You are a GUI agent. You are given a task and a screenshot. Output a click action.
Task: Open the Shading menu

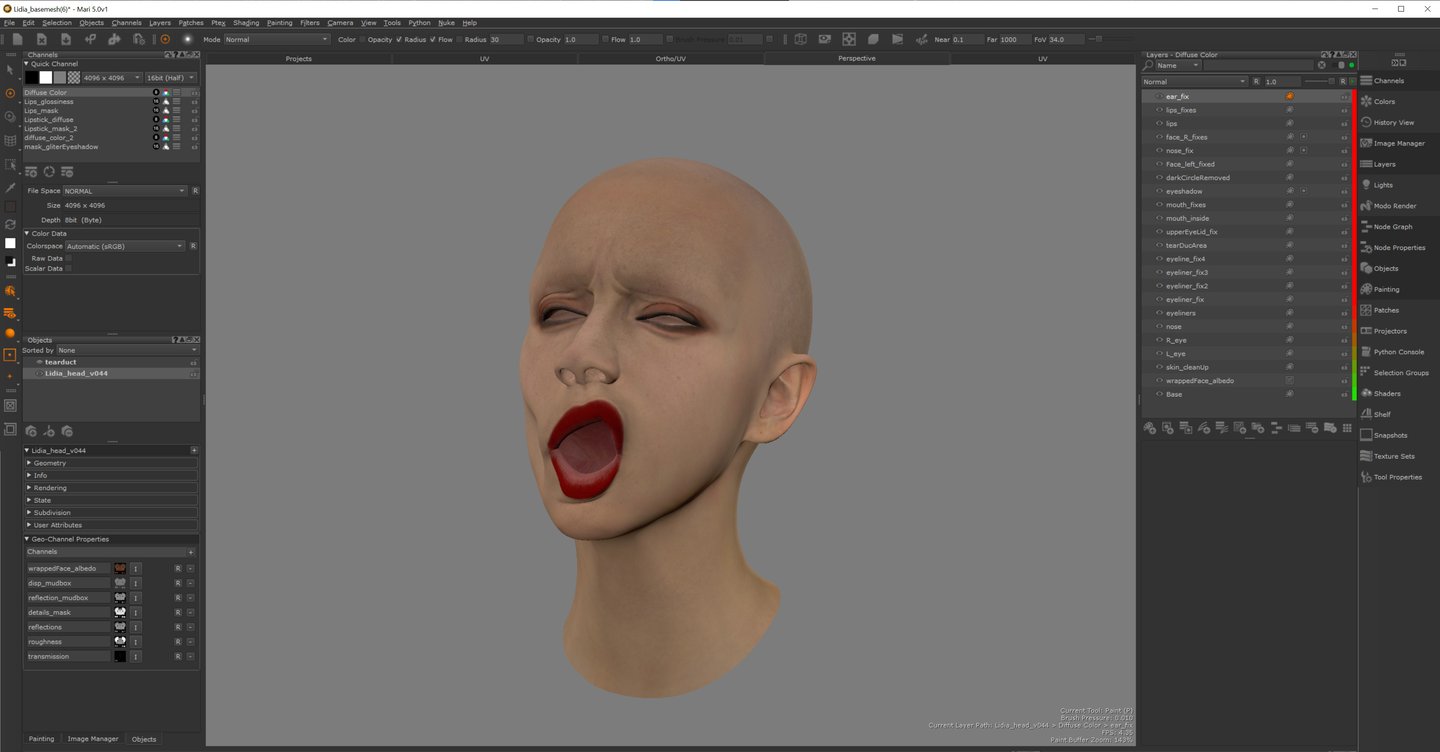[246, 22]
